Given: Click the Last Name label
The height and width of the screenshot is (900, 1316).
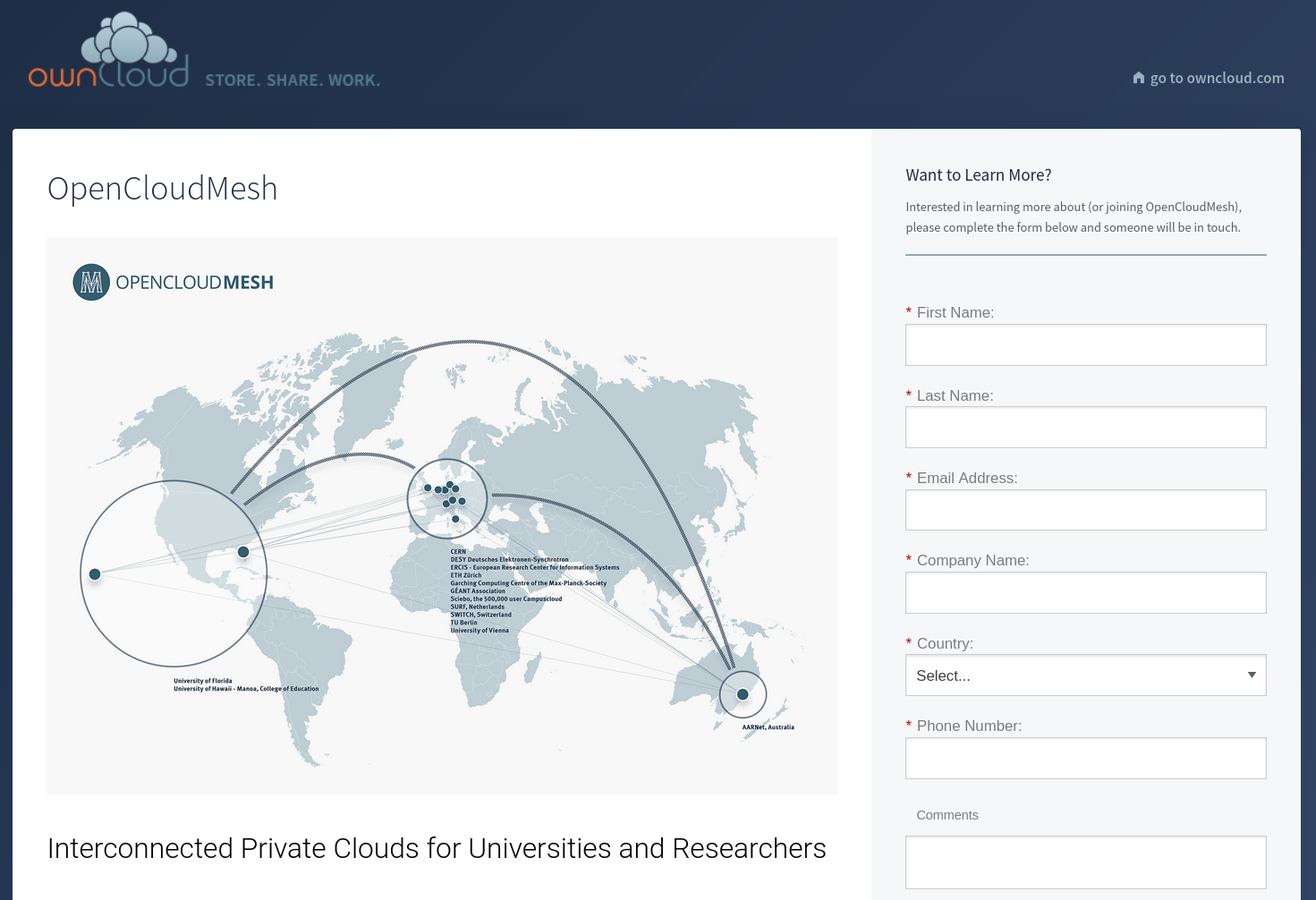Looking at the screenshot, I should pyautogui.click(x=955, y=395).
